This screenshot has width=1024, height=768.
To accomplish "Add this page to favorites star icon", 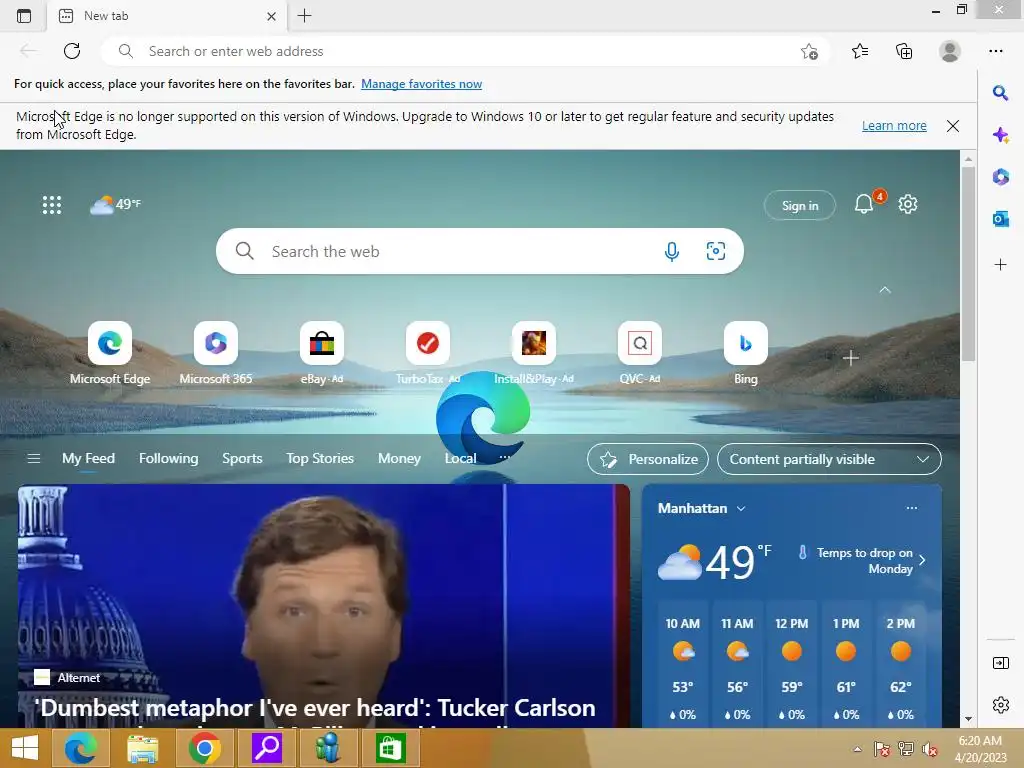I will click(x=809, y=52).
